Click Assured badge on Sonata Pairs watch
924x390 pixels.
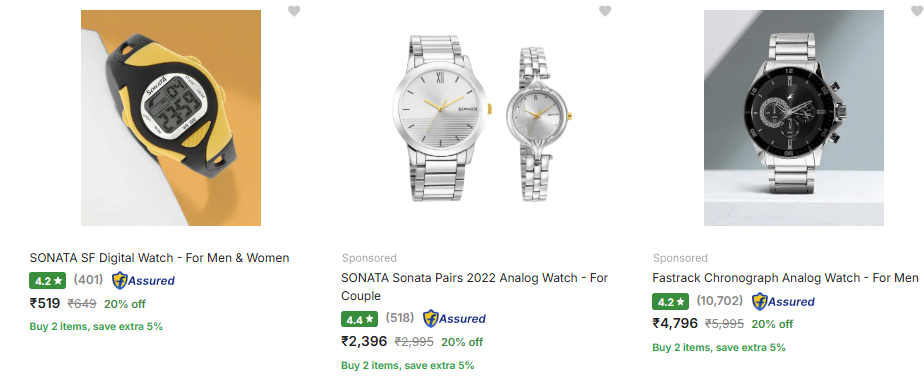454,319
